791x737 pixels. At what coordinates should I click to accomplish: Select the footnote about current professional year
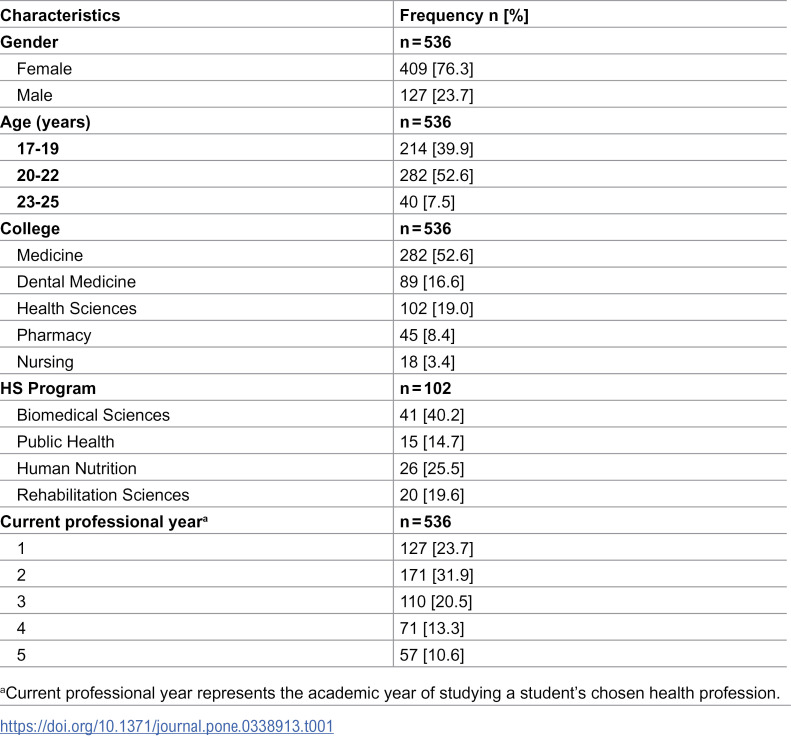click(390, 693)
